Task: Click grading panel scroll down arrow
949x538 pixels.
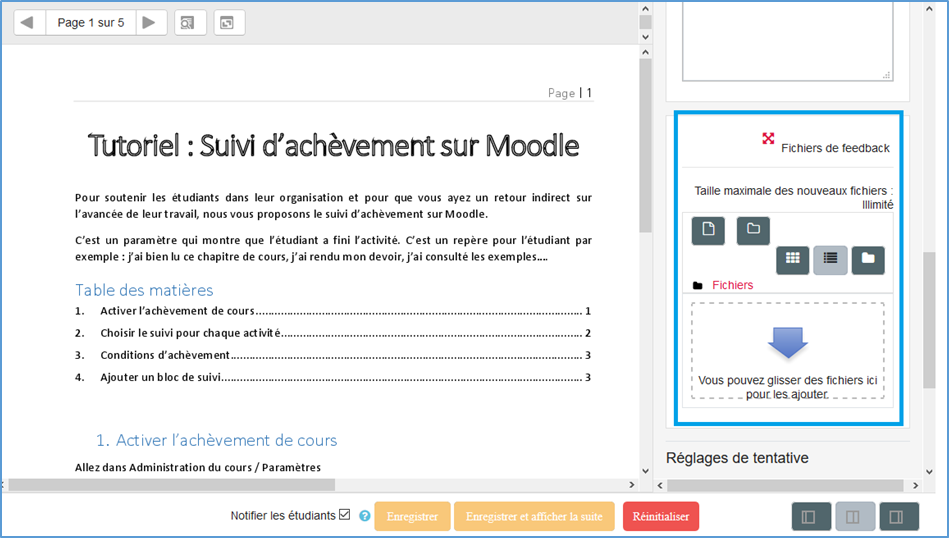Action: (929, 472)
